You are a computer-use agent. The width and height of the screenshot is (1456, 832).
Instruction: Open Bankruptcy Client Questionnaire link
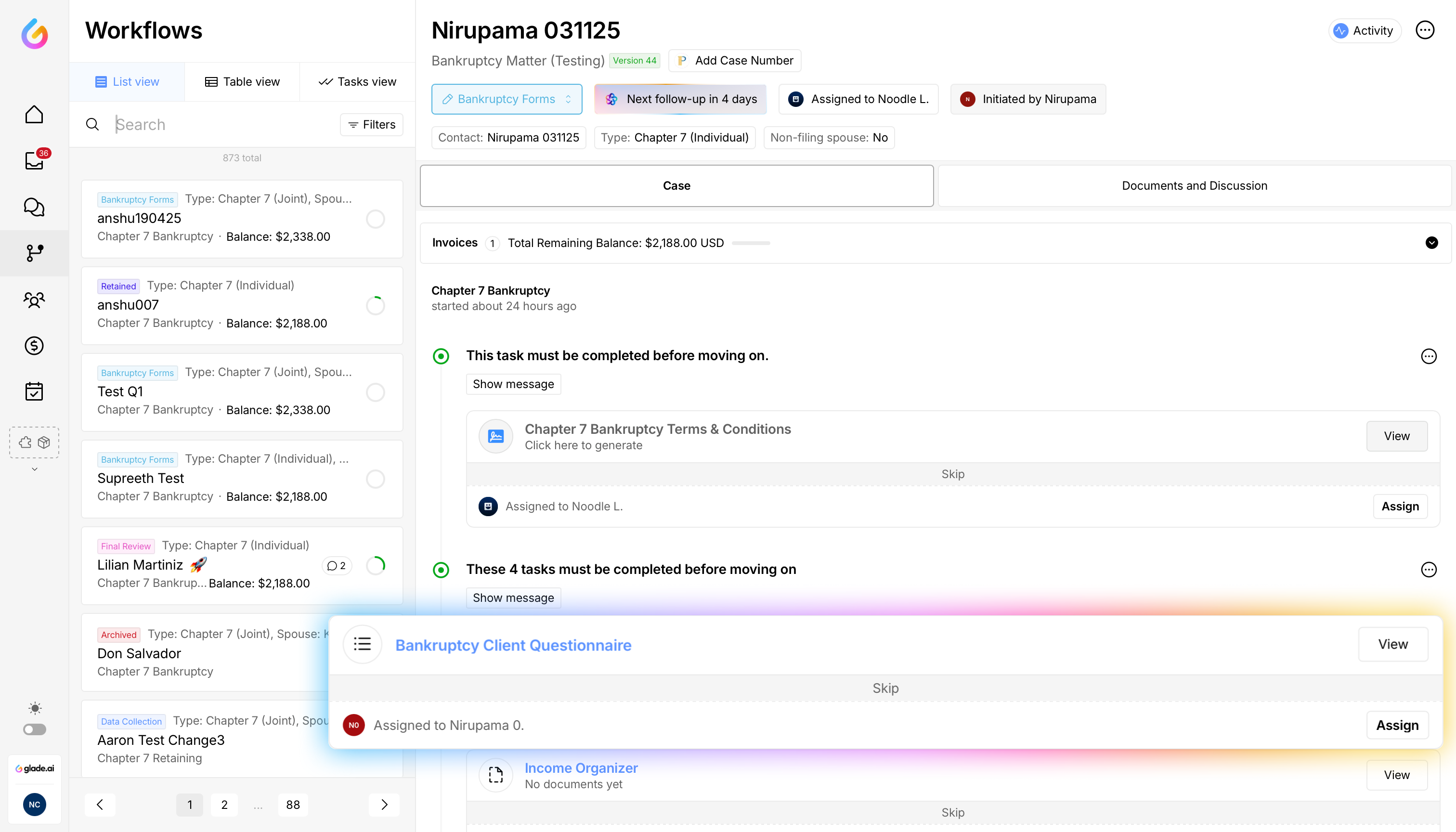[513, 645]
